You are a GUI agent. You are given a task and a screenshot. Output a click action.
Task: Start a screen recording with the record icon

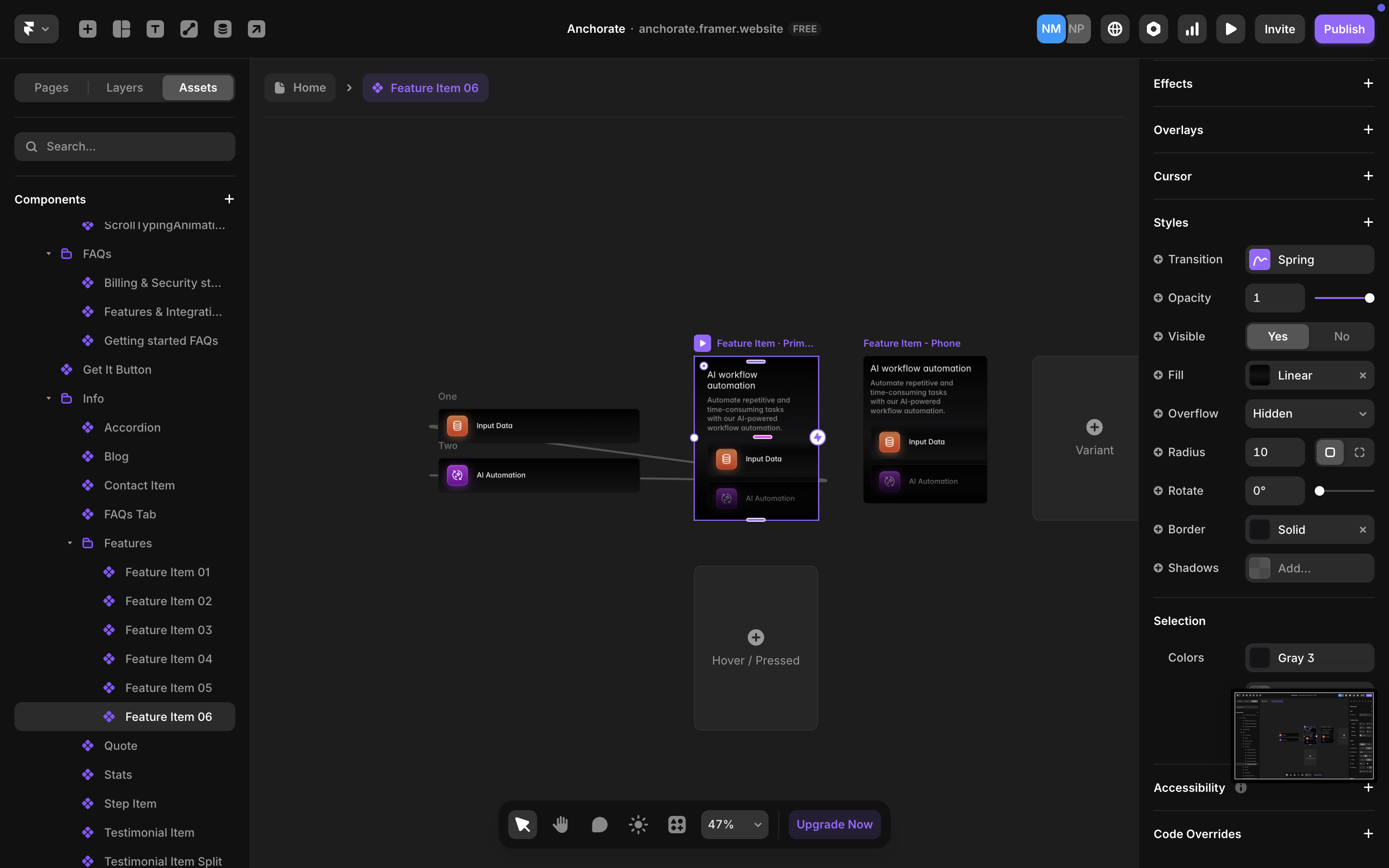click(x=1153, y=28)
